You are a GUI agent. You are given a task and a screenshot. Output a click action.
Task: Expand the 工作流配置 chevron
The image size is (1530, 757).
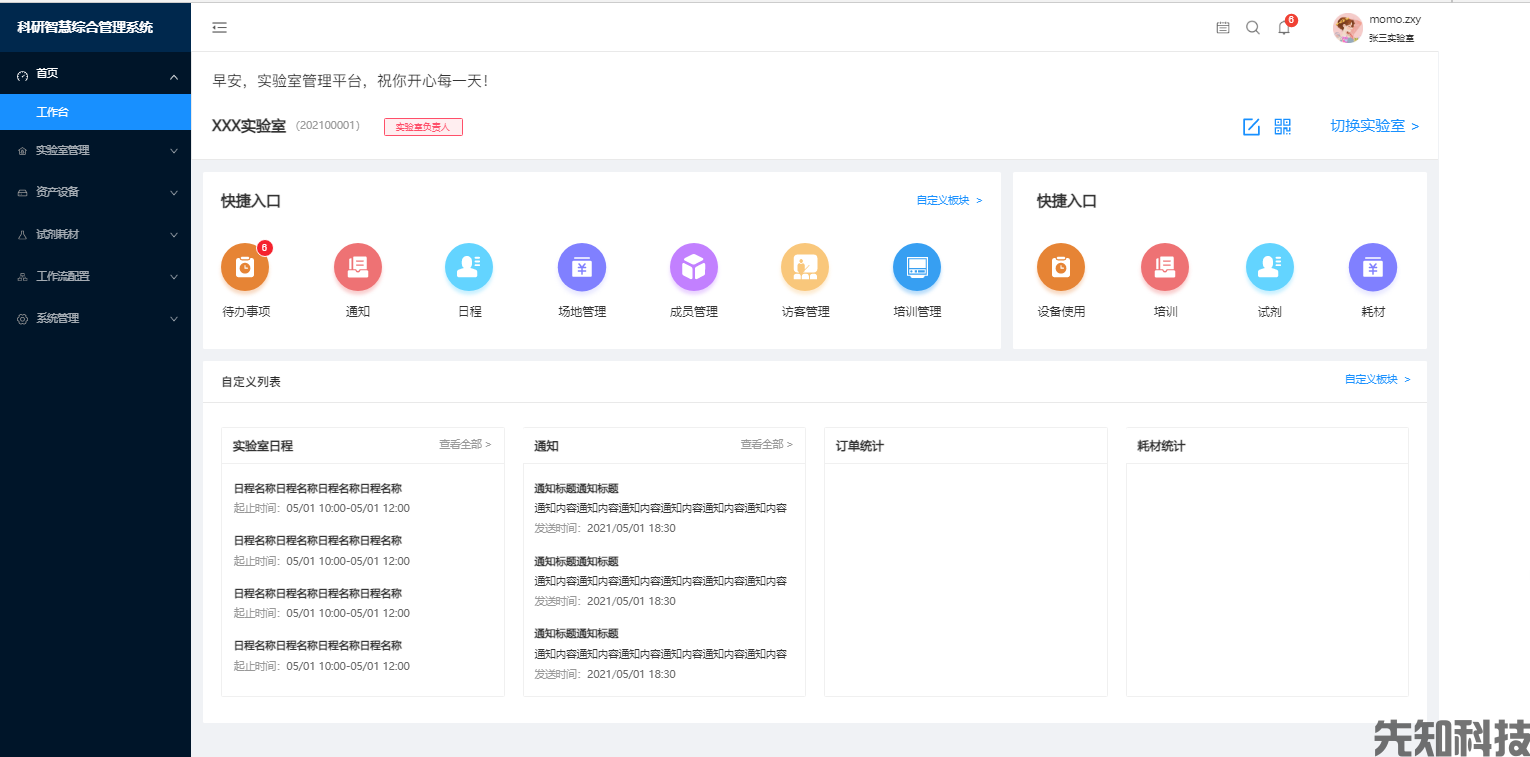[x=174, y=277]
